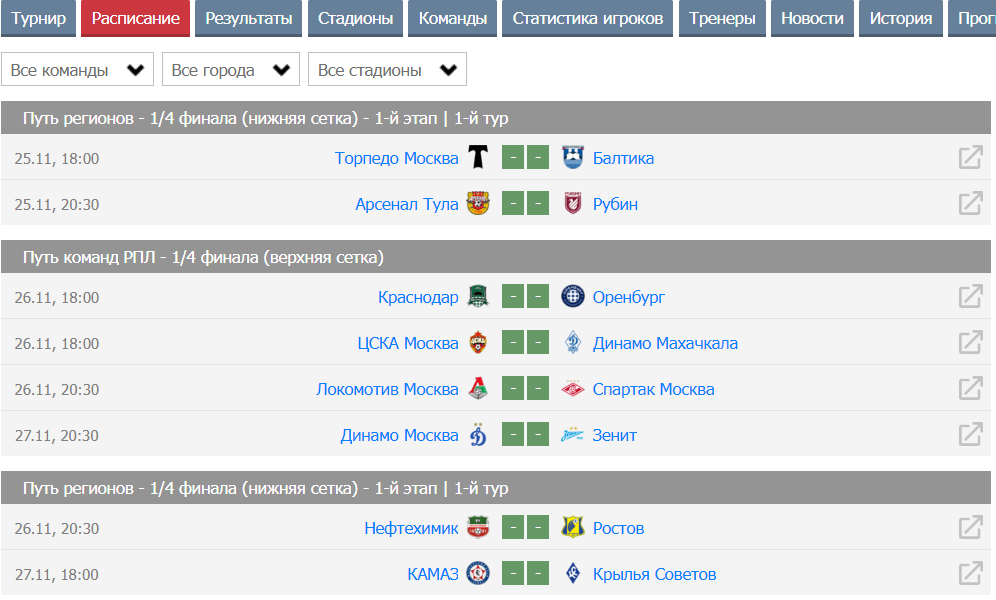Click the Zenit club logo
The image size is (996, 600).
pos(572,435)
